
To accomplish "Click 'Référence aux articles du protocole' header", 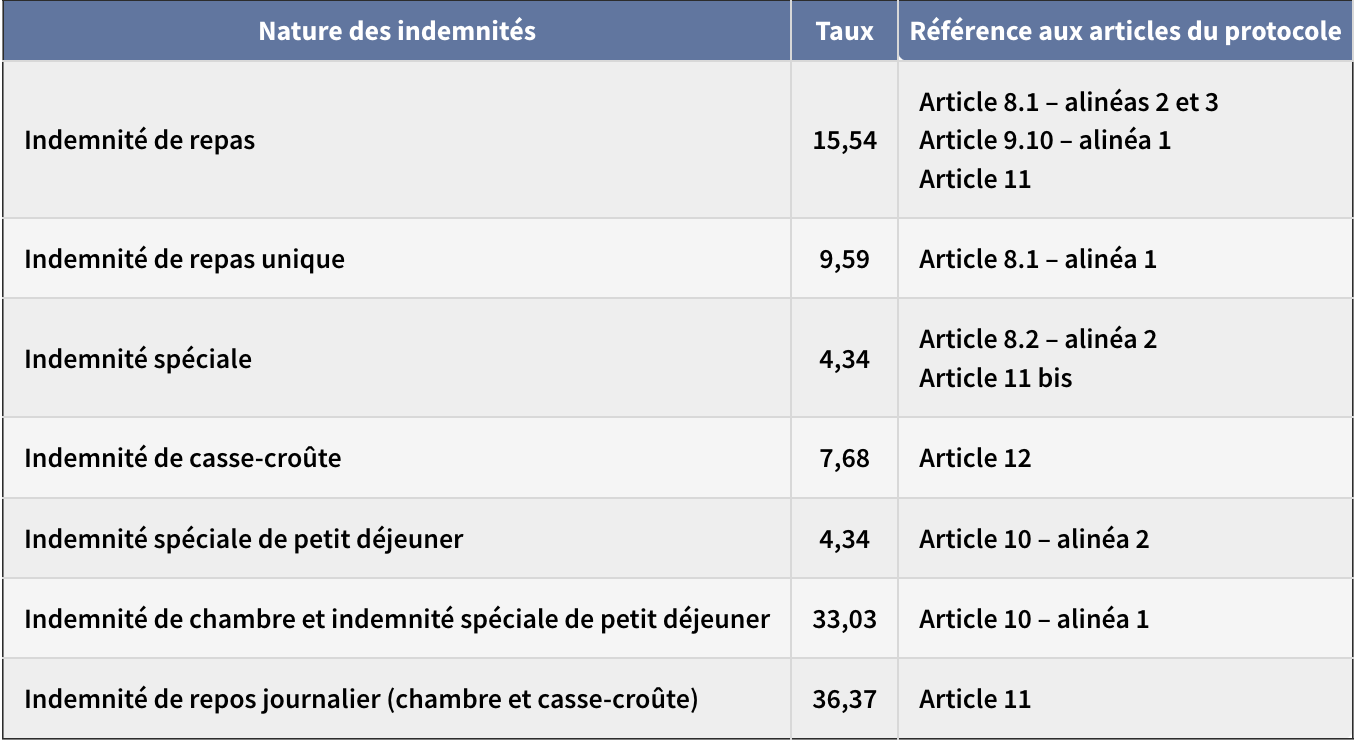I will (1125, 31).
